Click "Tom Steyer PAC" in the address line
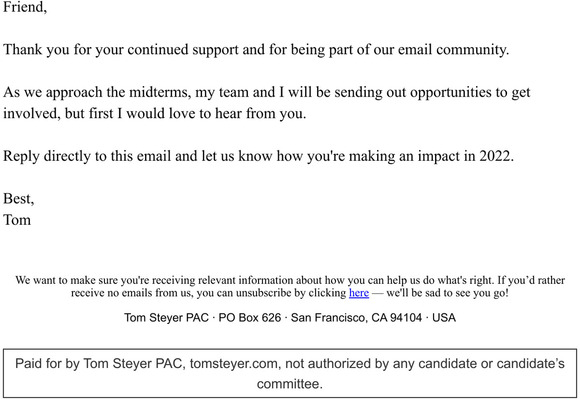This screenshot has width=580, height=399. click(166, 318)
